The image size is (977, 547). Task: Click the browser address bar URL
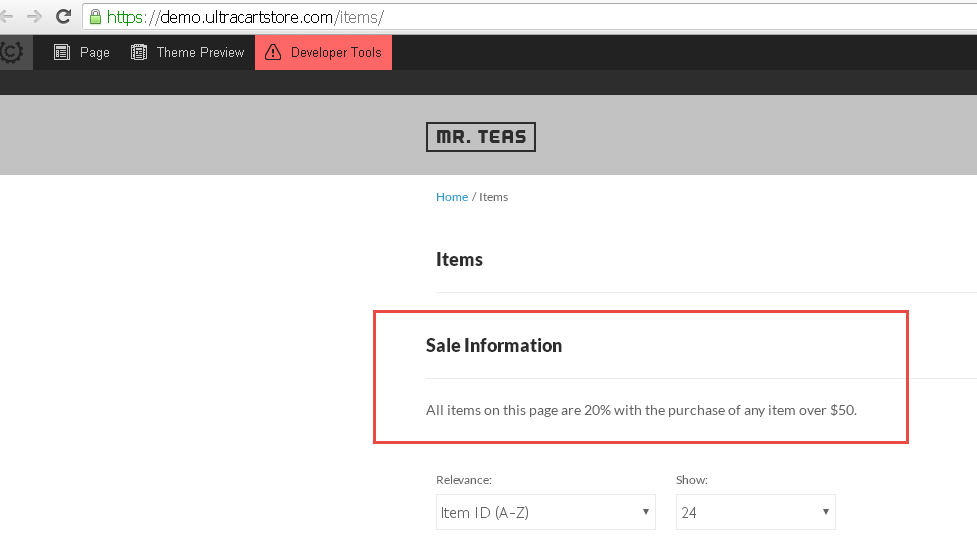click(245, 17)
